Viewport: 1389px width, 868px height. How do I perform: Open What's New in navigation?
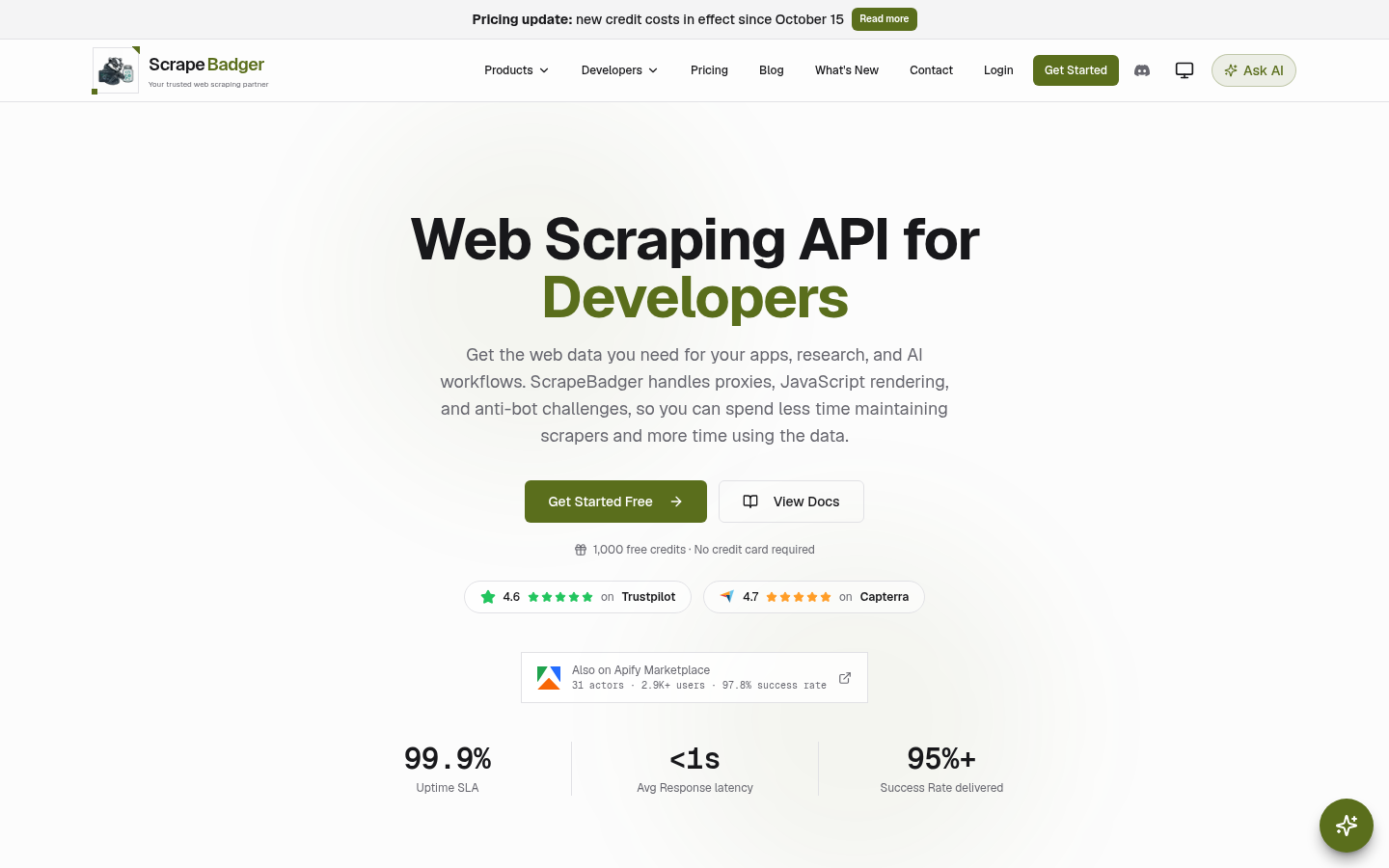[x=847, y=70]
